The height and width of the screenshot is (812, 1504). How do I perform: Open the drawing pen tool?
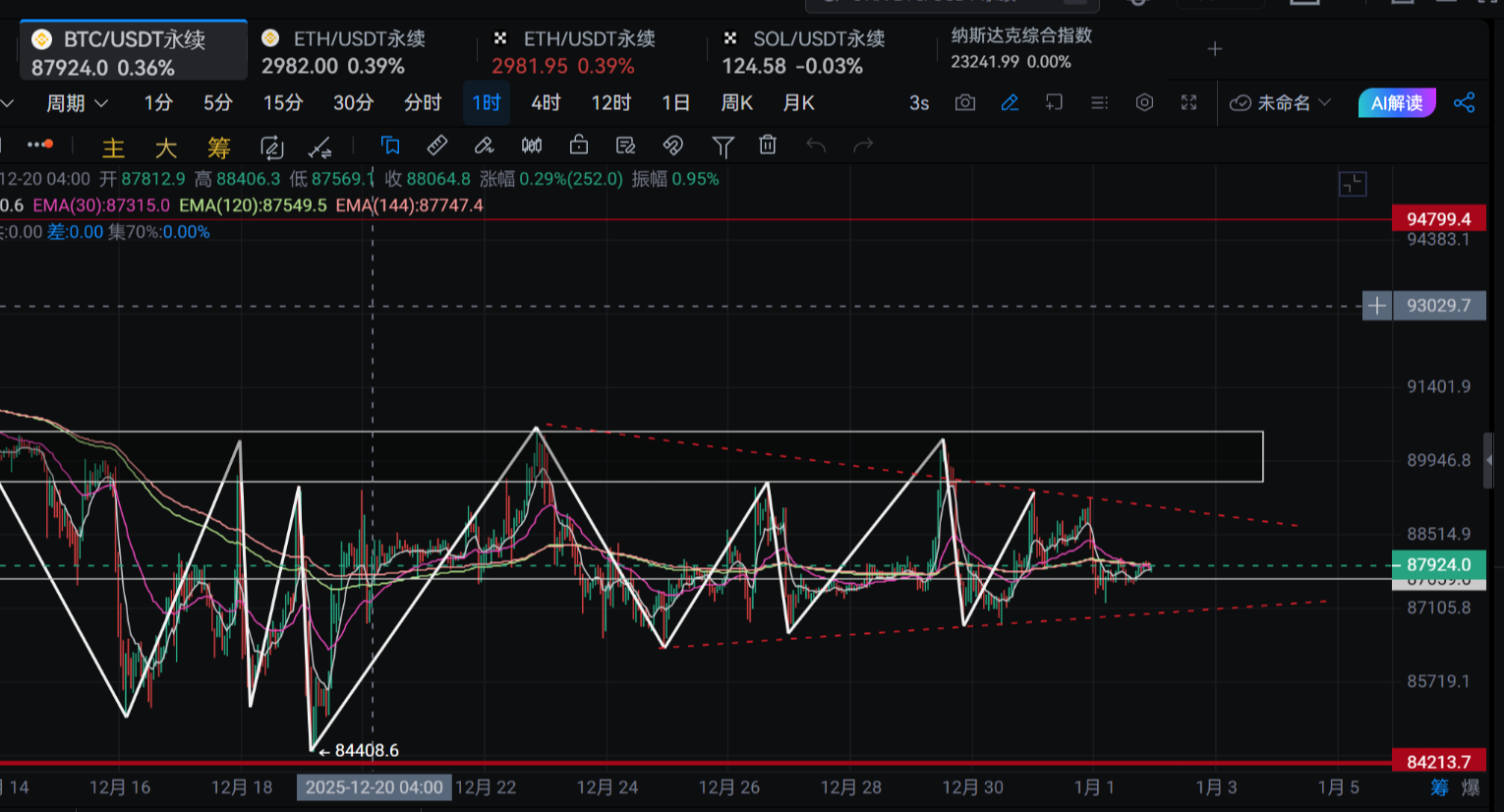click(483, 145)
